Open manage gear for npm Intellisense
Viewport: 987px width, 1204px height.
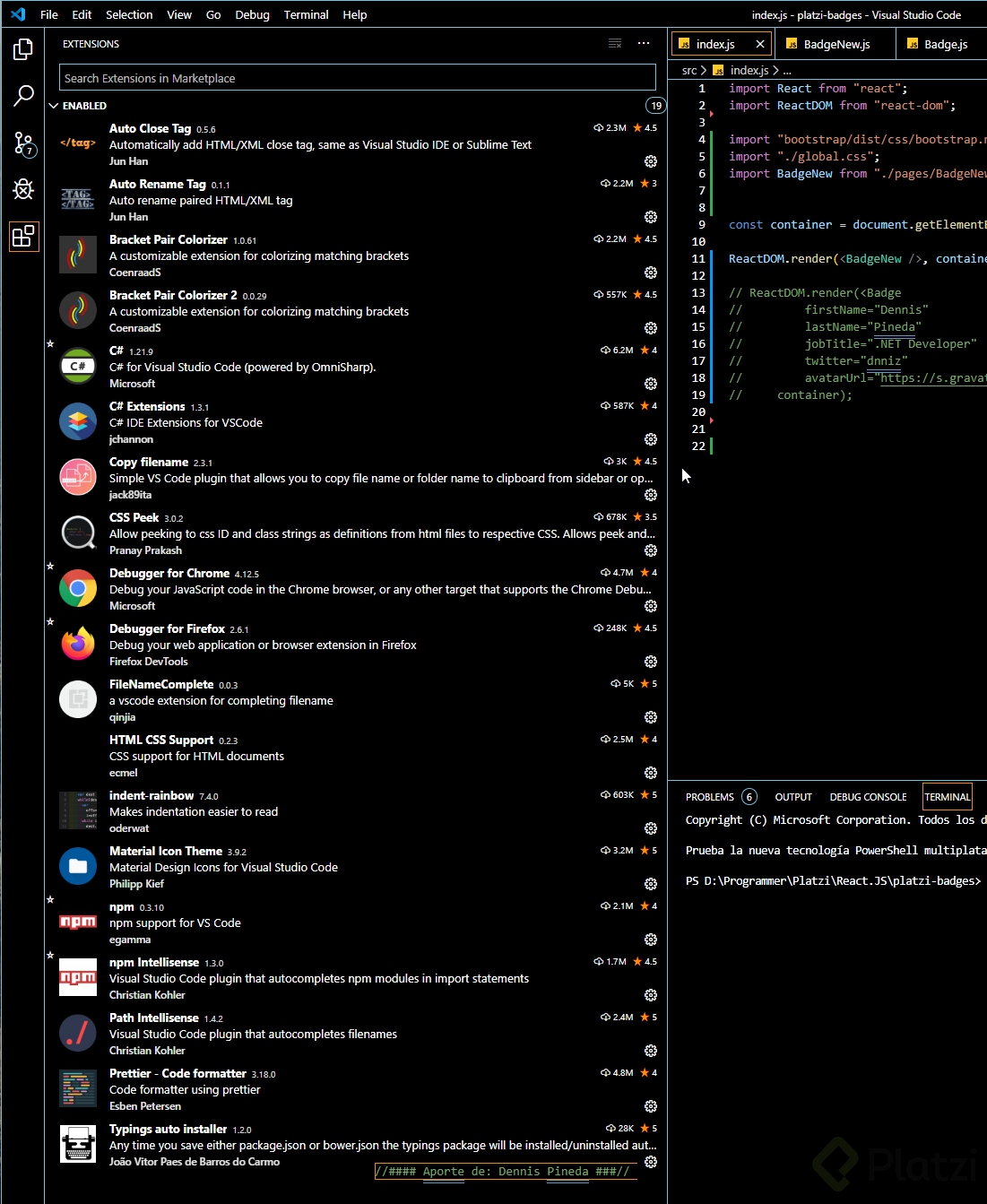[x=651, y=995]
